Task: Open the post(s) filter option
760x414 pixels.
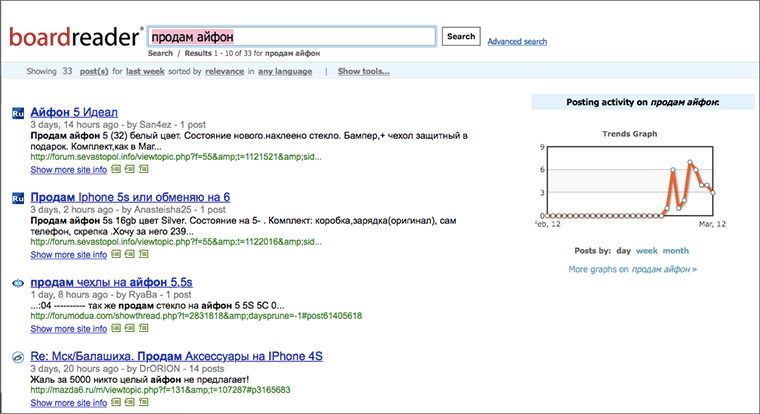Action: click(94, 71)
